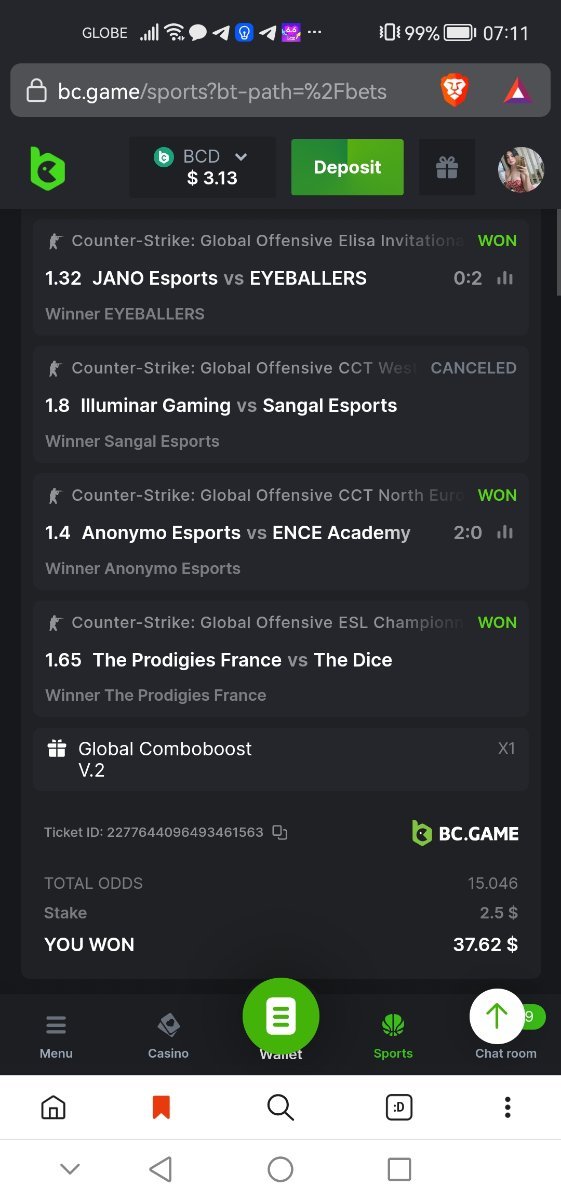Screen dimensions: 561x1200
Task: Open the gift box rewards icon
Action: pos(447,168)
